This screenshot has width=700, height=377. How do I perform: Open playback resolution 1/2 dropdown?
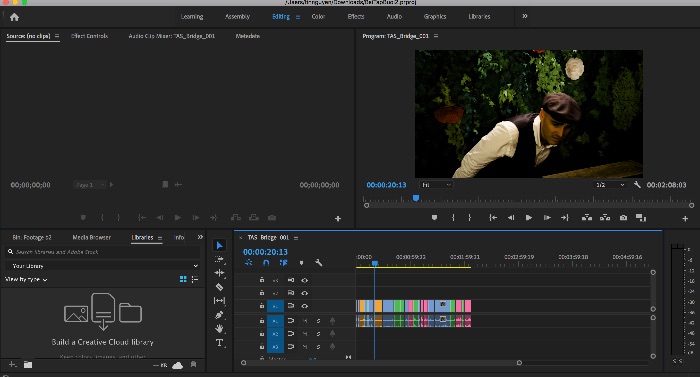pyautogui.click(x=610, y=184)
